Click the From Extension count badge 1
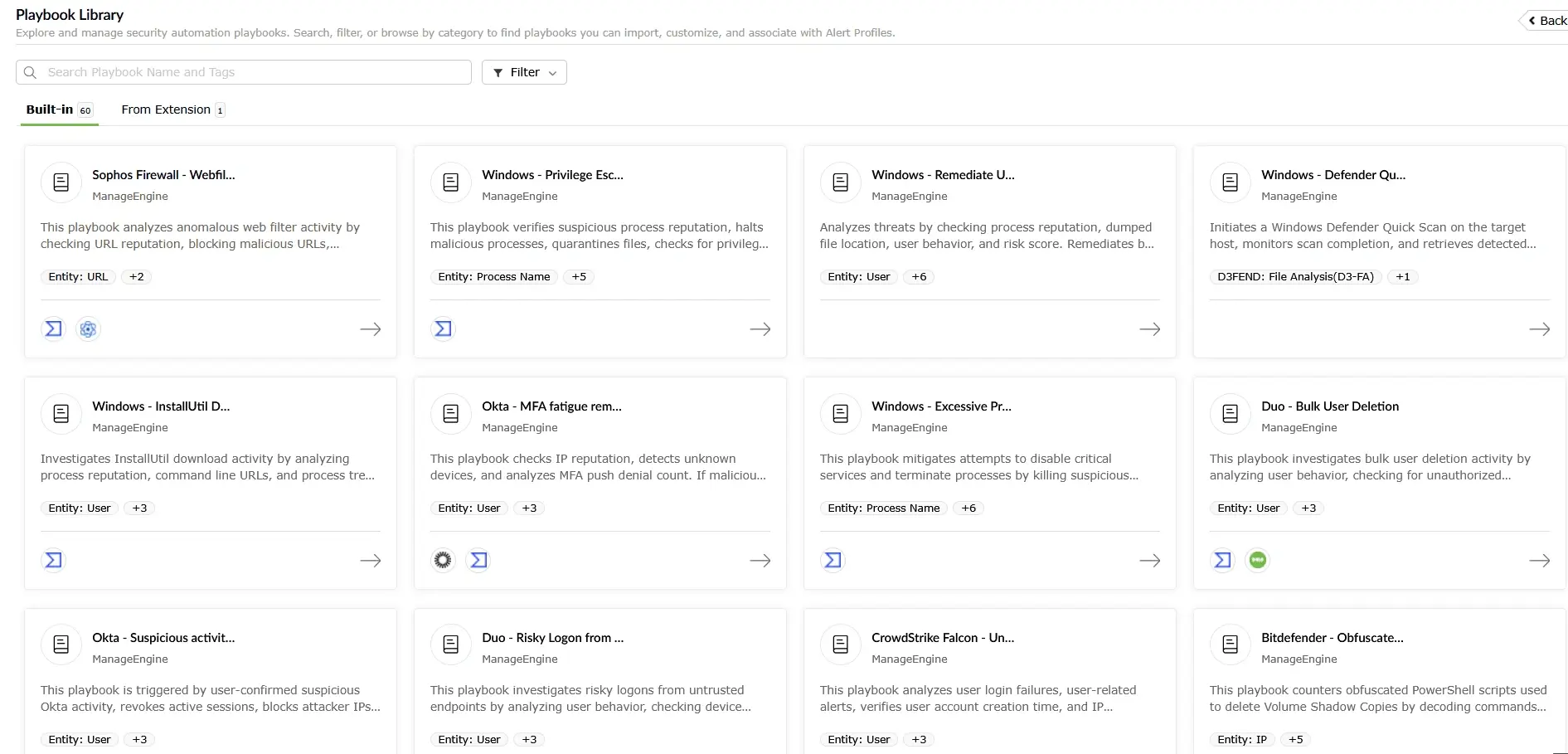 (x=220, y=110)
